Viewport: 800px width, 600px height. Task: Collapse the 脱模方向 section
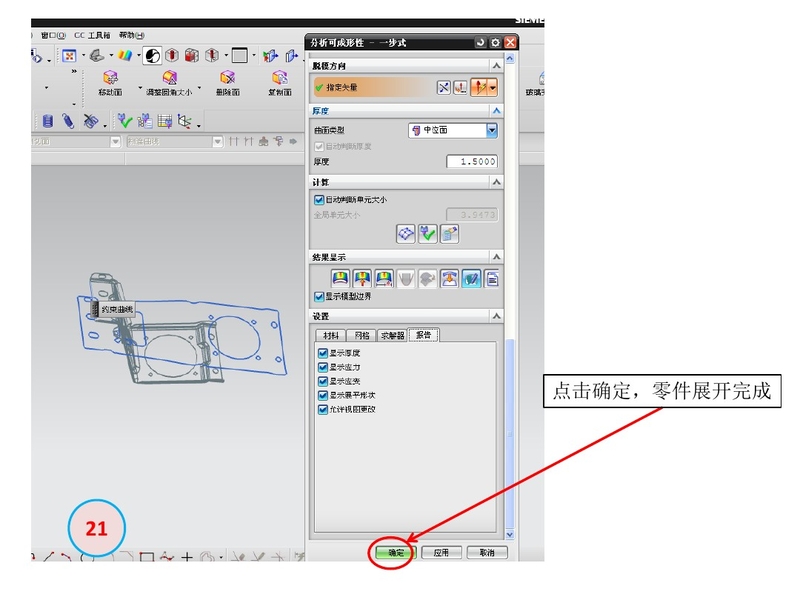[x=496, y=66]
